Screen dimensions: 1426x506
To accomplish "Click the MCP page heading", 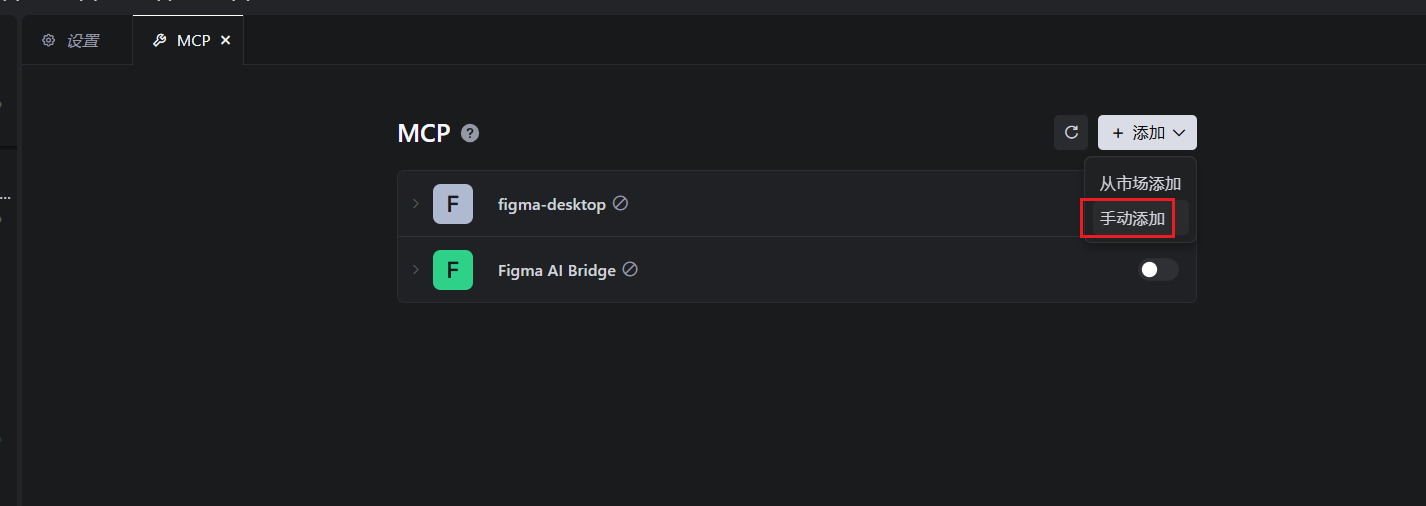I will tap(424, 133).
